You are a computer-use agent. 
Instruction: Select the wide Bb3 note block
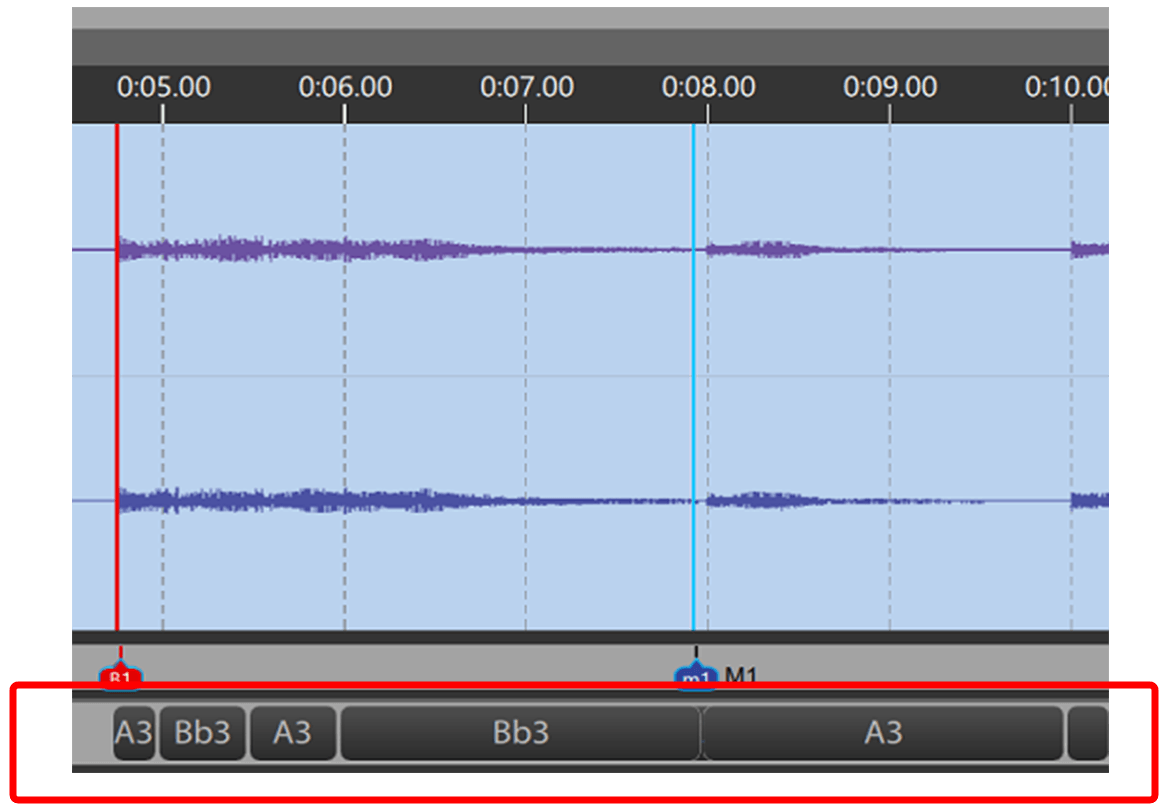[x=520, y=733]
